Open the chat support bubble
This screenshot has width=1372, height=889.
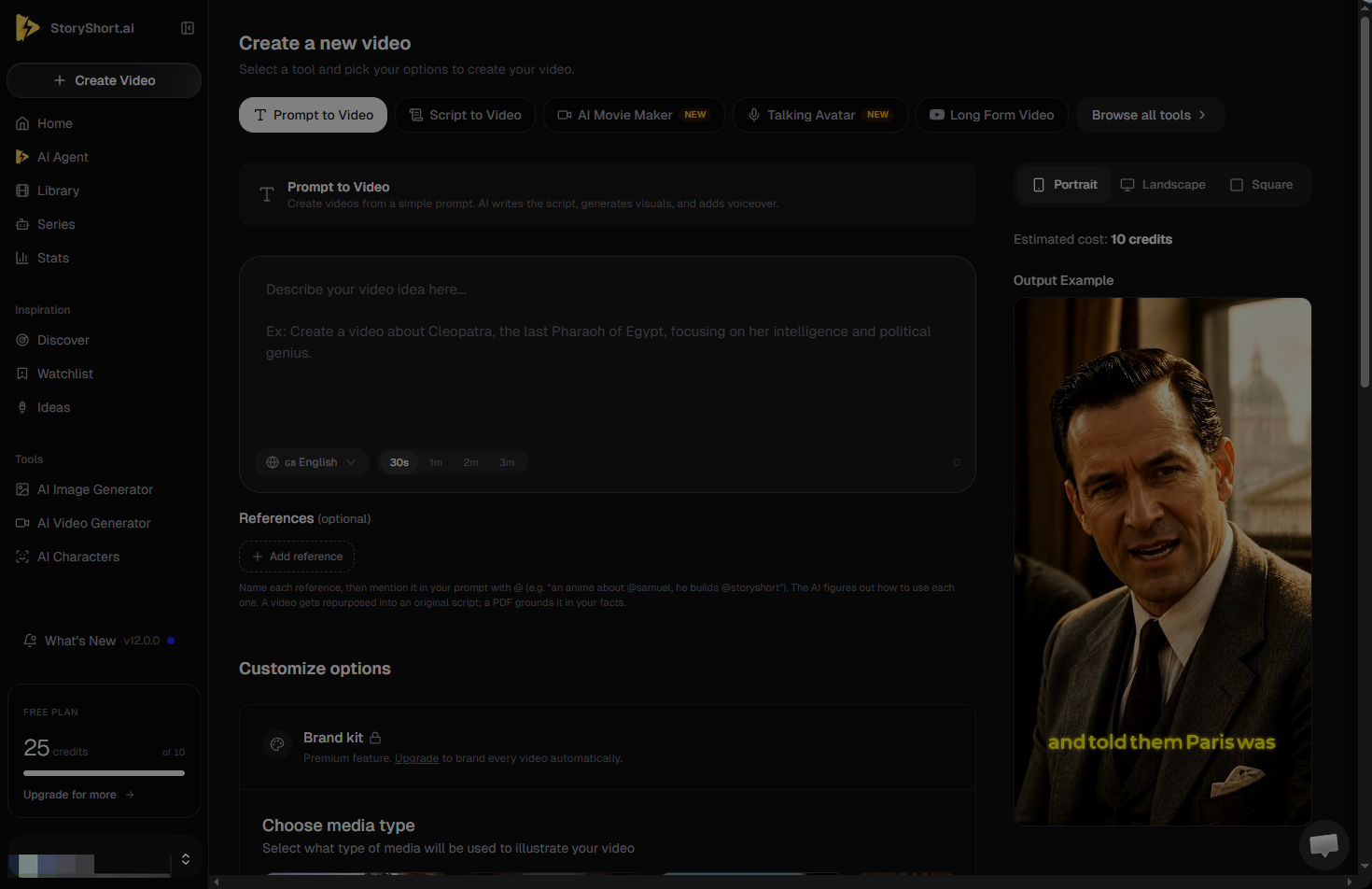tap(1323, 845)
